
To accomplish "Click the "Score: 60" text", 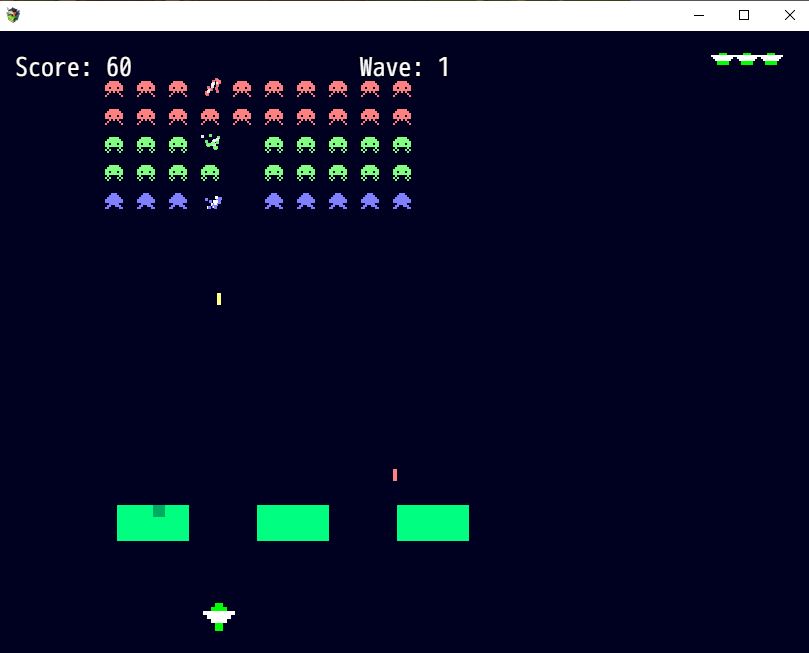I will [74, 67].
